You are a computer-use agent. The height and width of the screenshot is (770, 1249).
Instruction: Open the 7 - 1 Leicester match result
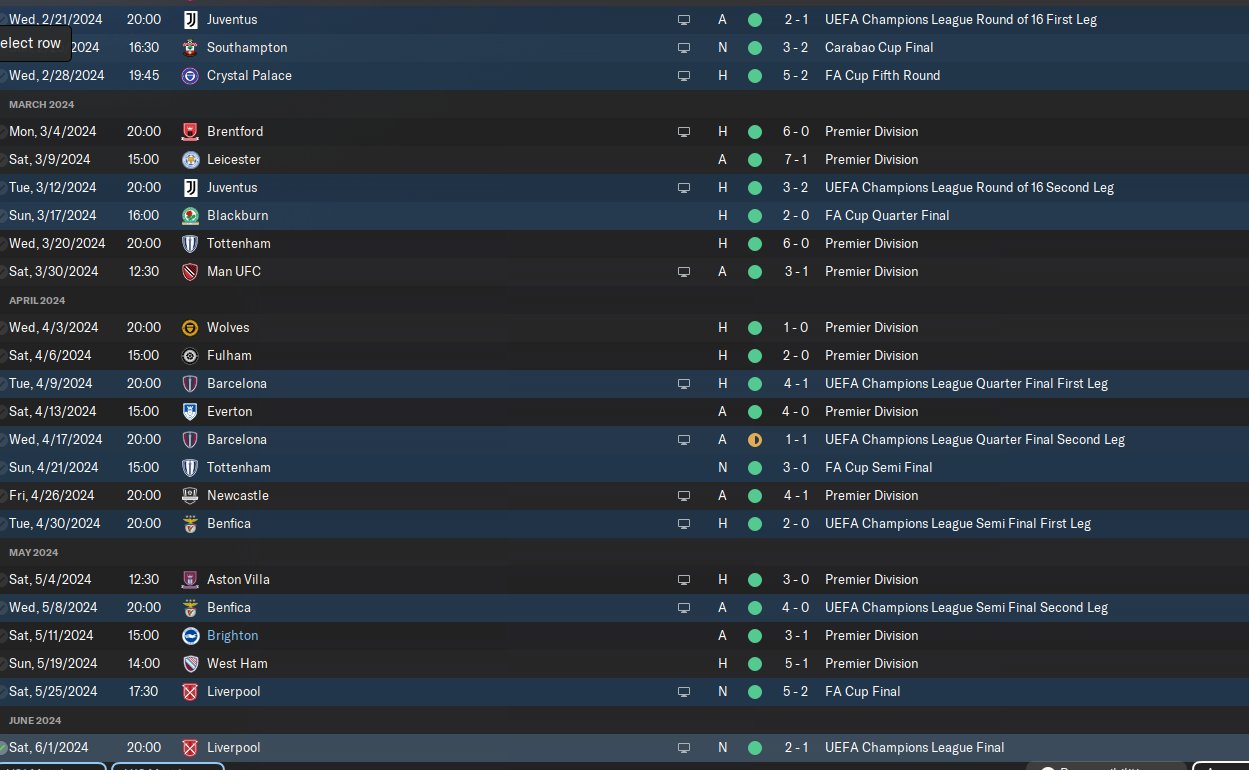(x=796, y=159)
